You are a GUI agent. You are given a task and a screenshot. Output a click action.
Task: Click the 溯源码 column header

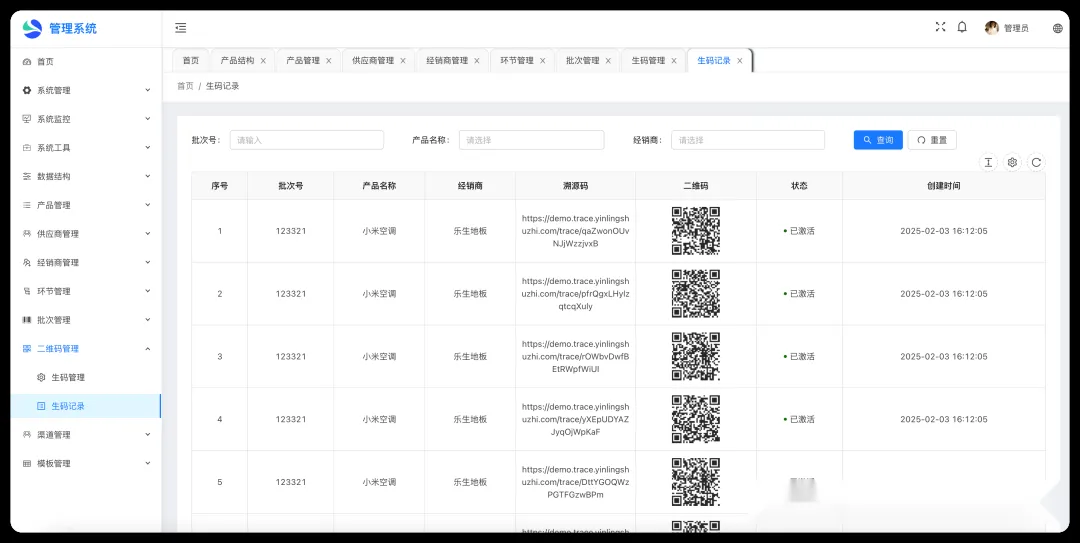(575, 186)
